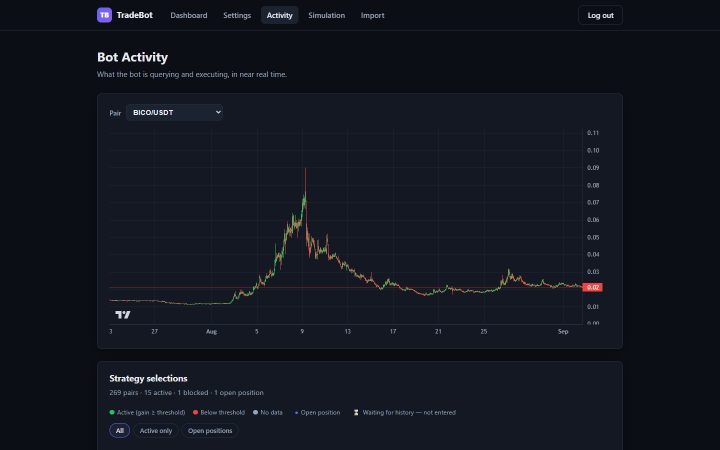Click the red Below threshold legend dot

tap(195, 412)
